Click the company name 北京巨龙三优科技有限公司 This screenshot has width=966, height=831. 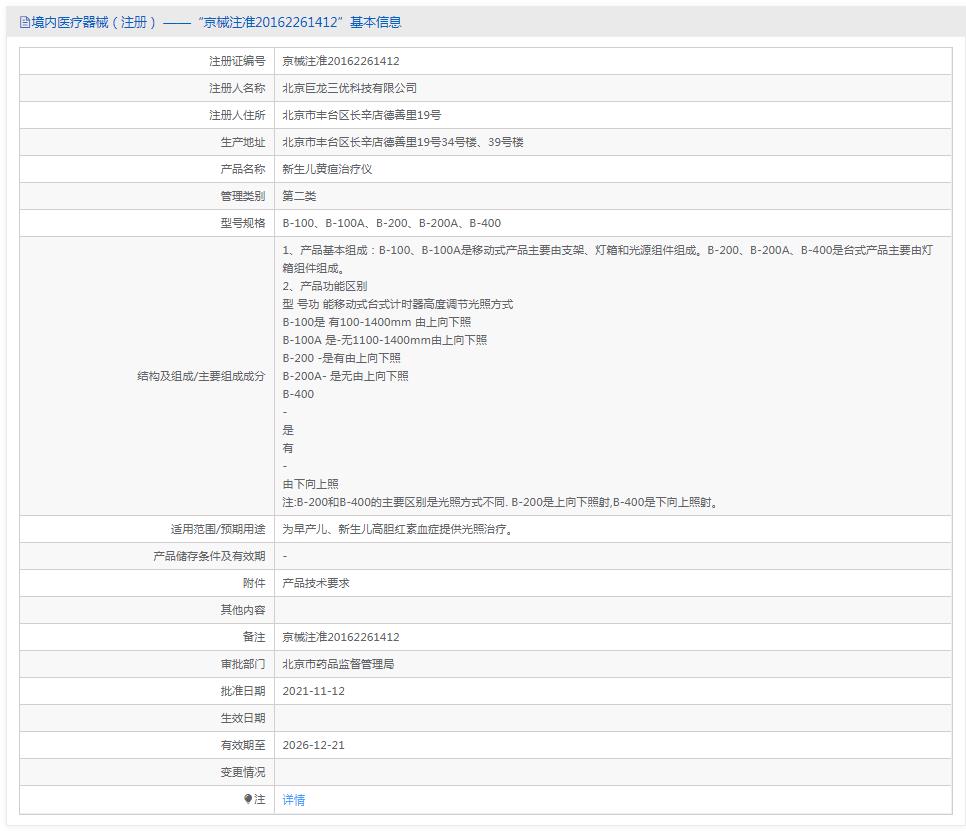349,88
